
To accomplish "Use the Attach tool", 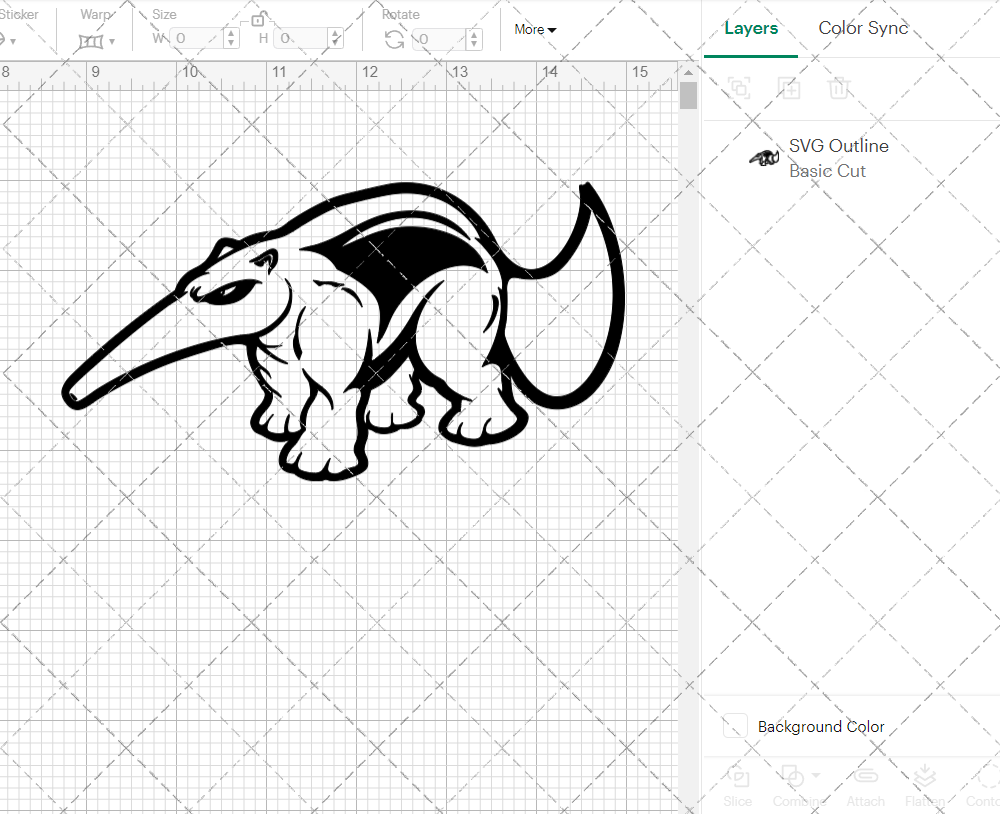I will tap(866, 786).
